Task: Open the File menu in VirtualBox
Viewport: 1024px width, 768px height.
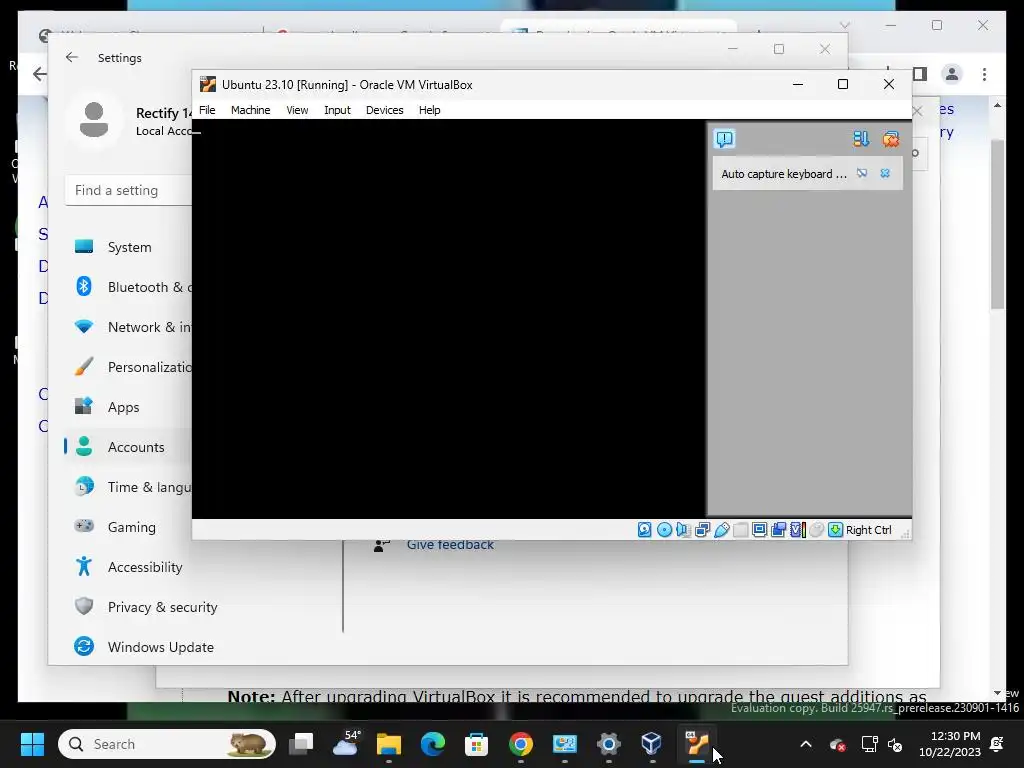Action: coord(207,110)
